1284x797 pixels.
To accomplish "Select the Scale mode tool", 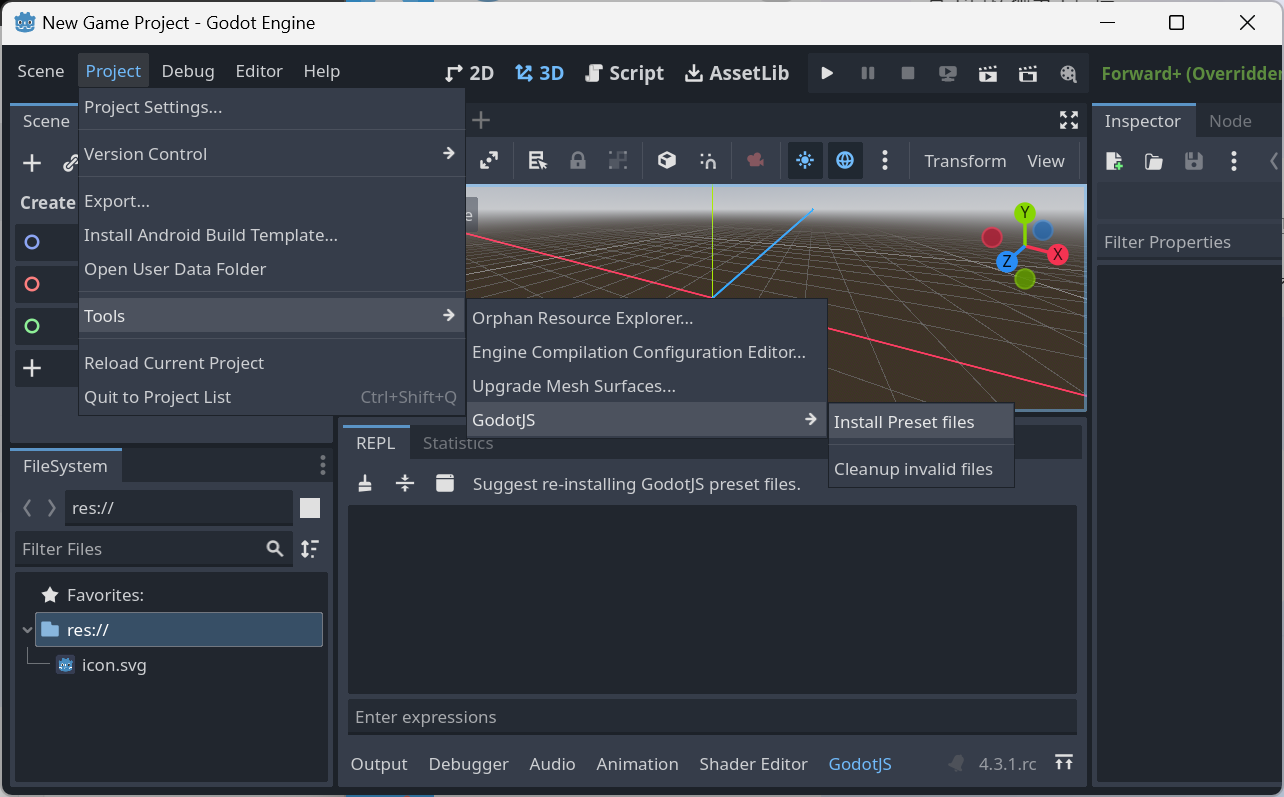I will click(x=489, y=160).
